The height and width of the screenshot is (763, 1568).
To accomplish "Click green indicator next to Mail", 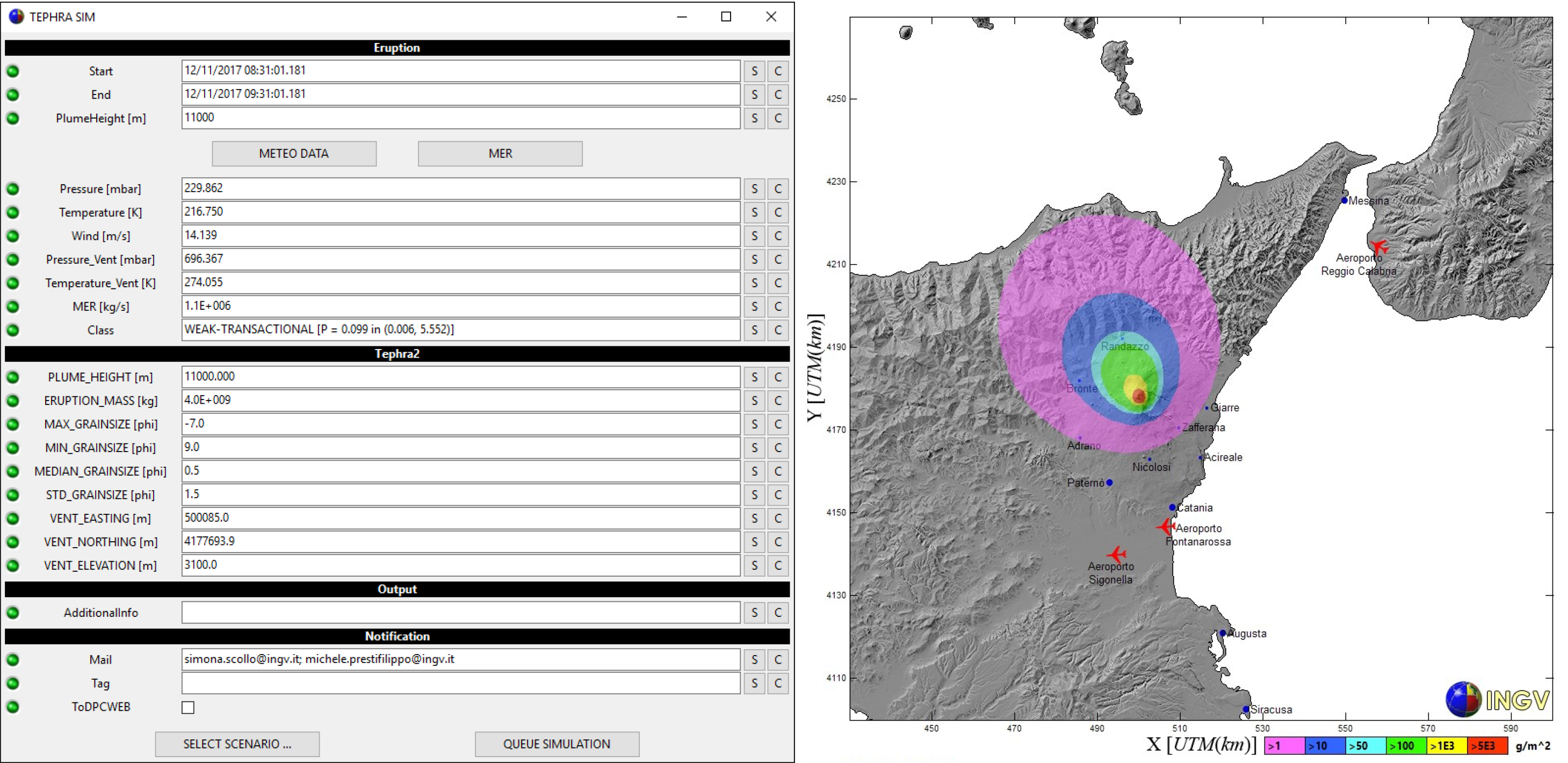I will point(13,659).
